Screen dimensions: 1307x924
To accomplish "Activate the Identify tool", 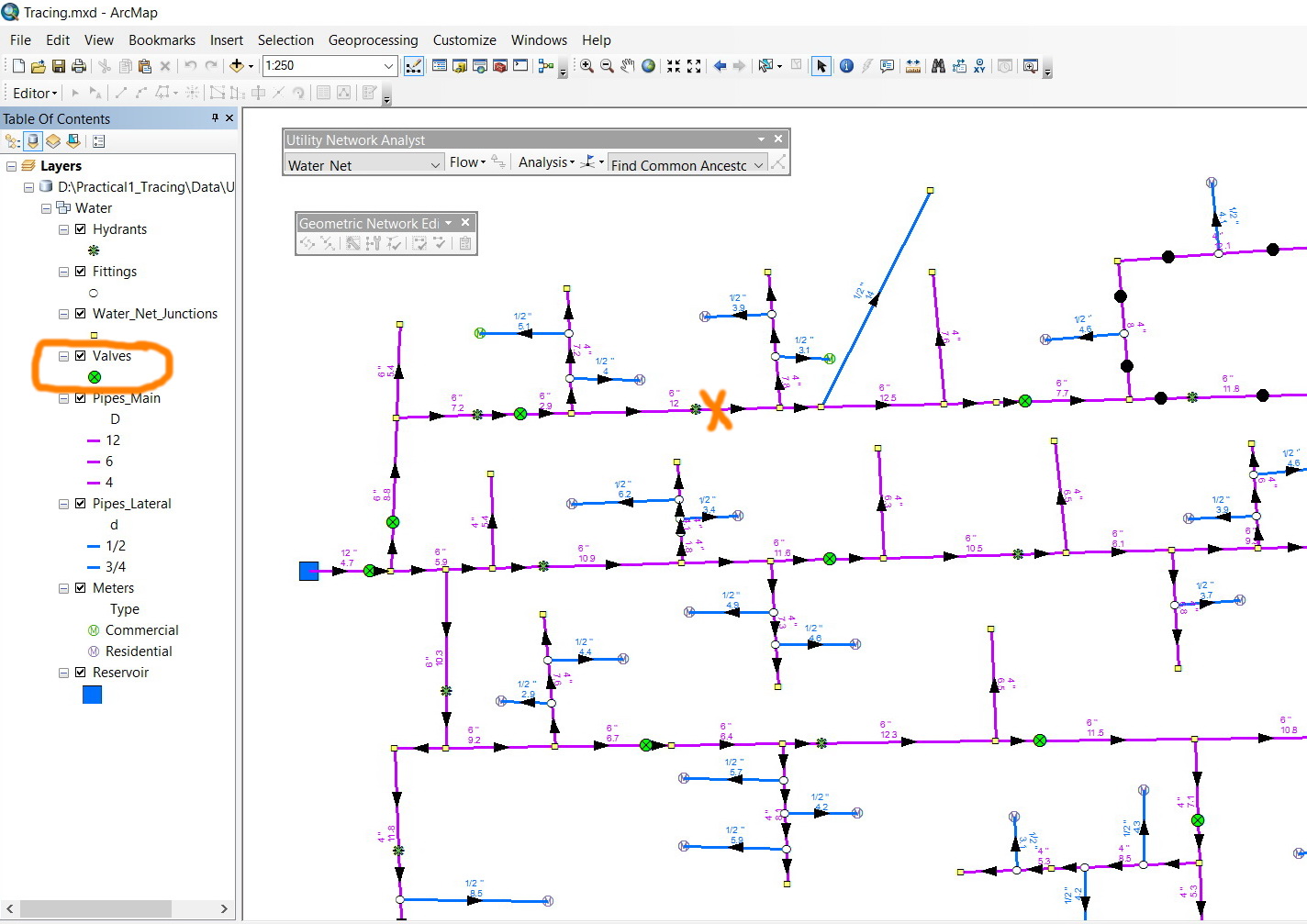I will pyautogui.click(x=846, y=66).
